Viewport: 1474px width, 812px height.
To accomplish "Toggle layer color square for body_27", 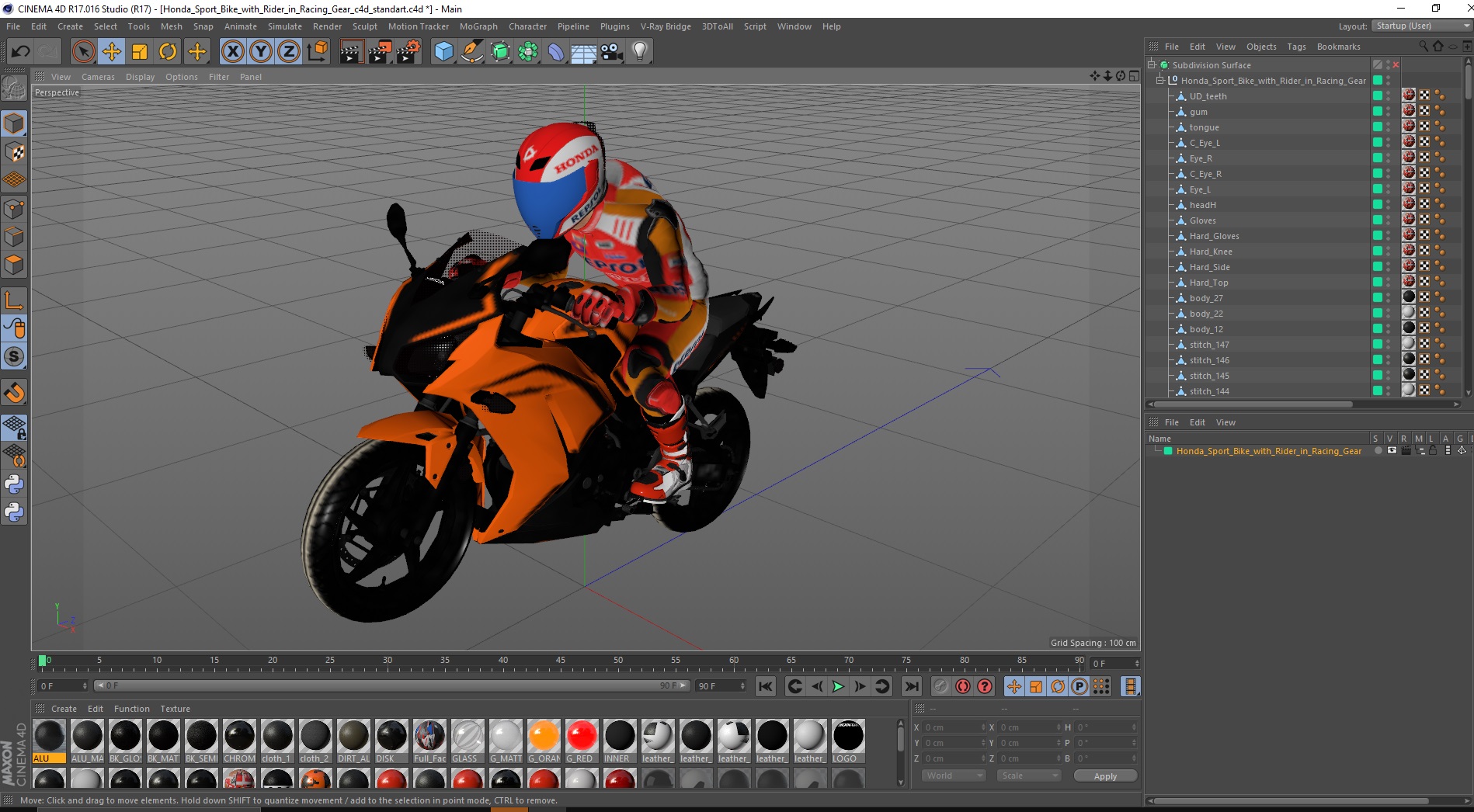I will pyautogui.click(x=1377, y=297).
